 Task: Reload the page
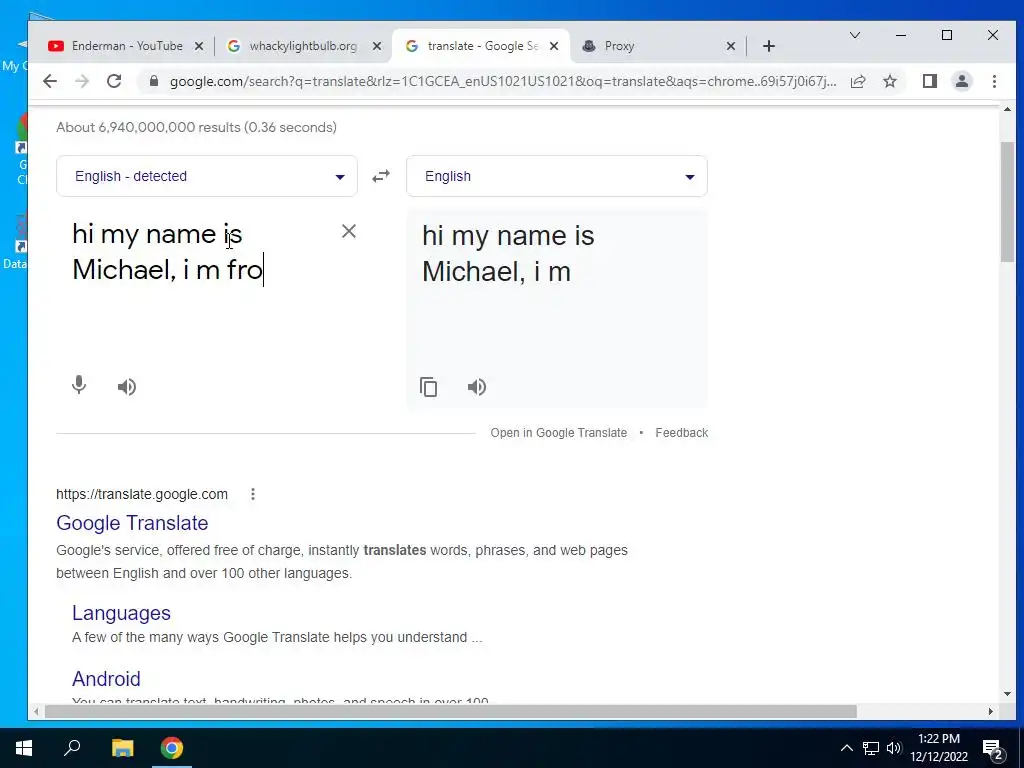coord(114,81)
